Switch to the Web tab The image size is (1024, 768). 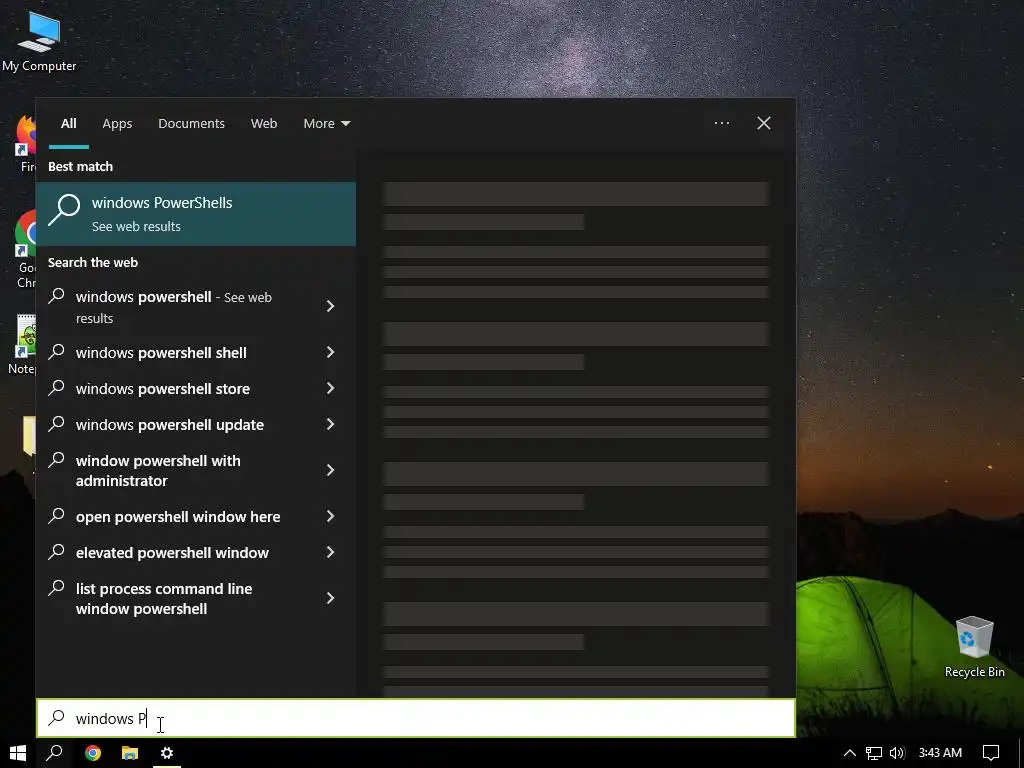[264, 123]
